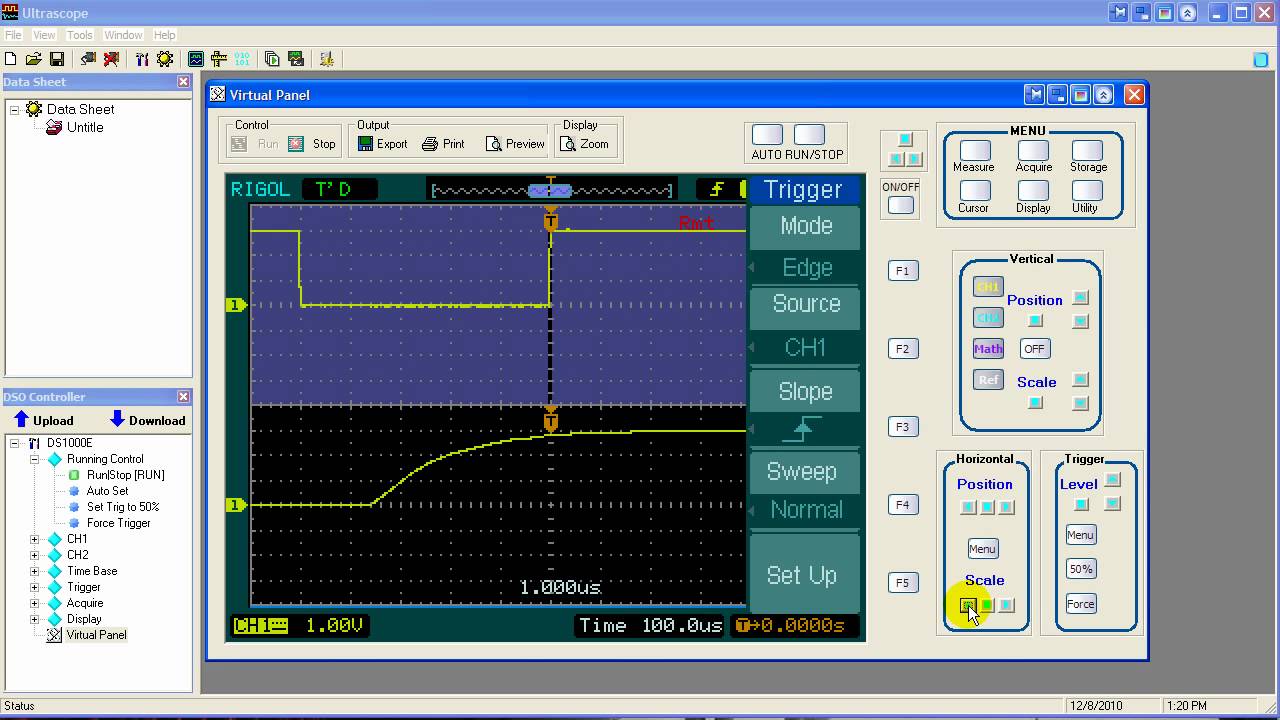
Task: Click the Print printer icon
Action: (430, 144)
